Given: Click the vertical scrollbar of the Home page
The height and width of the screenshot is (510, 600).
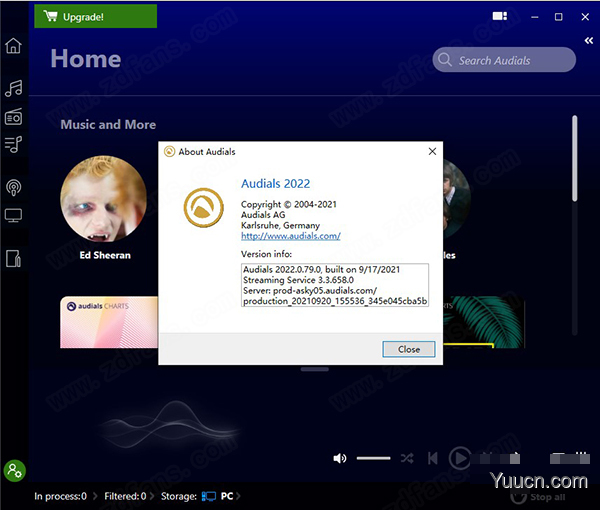Looking at the screenshot, I should (x=575, y=158).
